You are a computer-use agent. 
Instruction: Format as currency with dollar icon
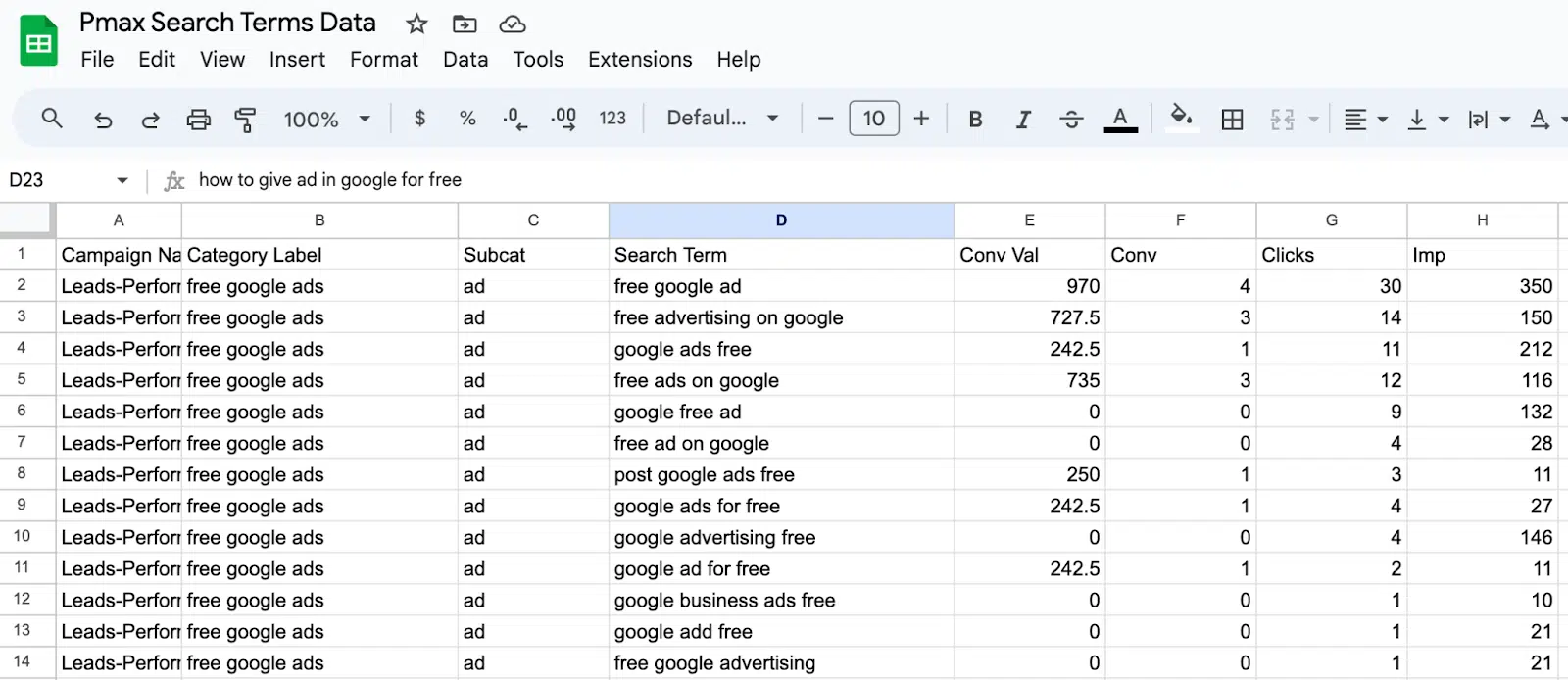coord(419,119)
